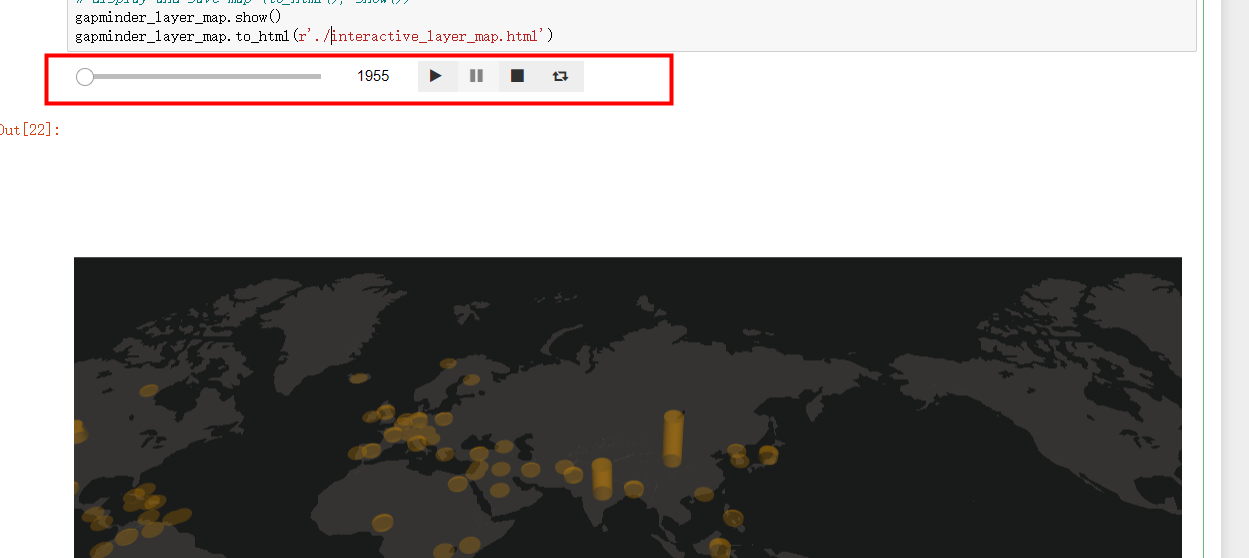Pause the year animation
The image size is (1249, 558).
477,76
